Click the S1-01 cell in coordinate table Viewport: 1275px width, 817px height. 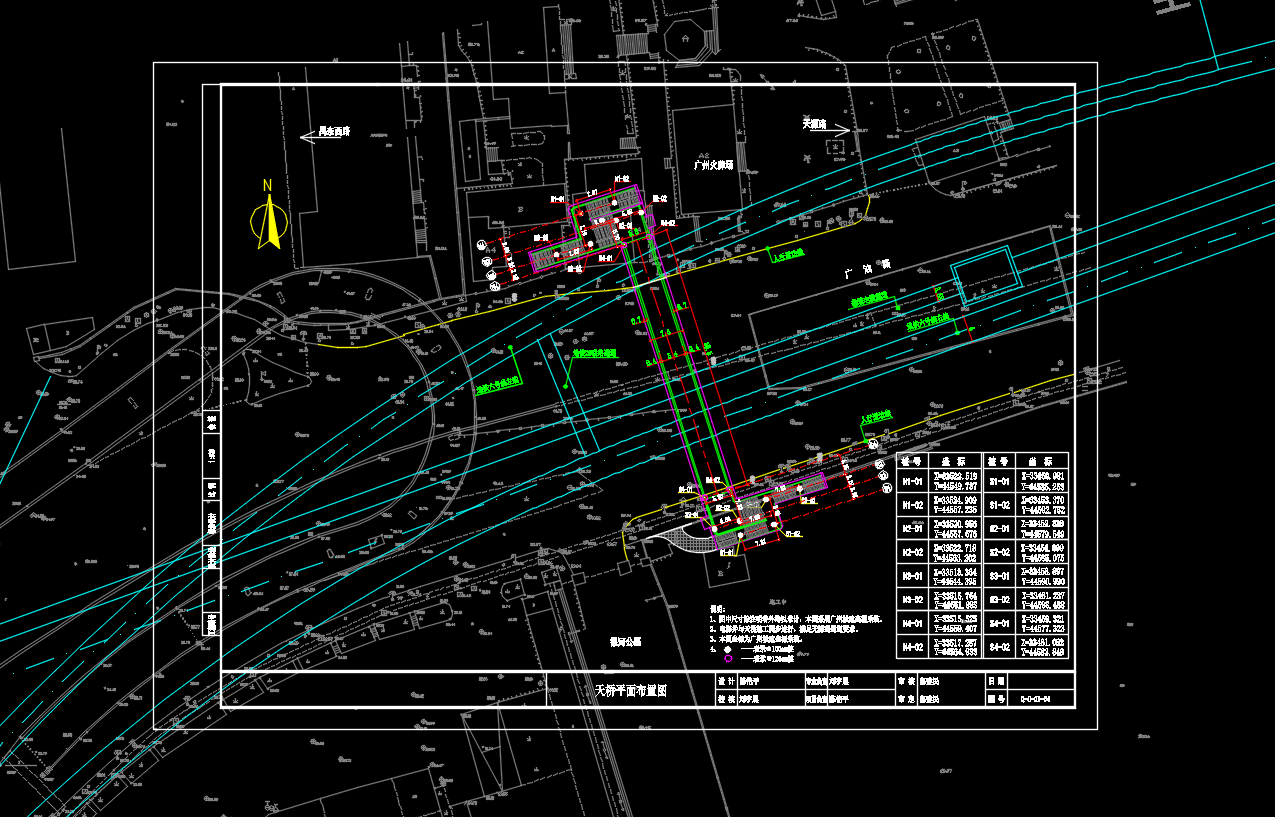pyautogui.click(x=997, y=481)
